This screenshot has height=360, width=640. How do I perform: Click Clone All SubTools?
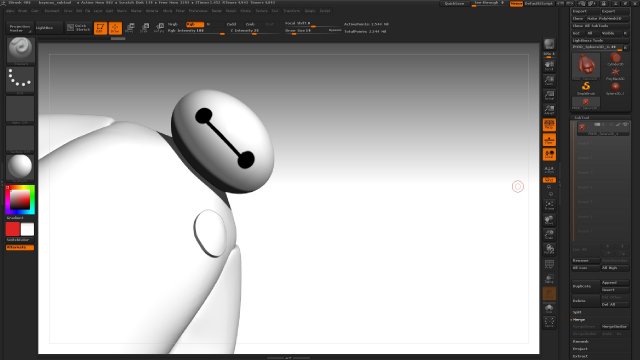tap(600, 26)
